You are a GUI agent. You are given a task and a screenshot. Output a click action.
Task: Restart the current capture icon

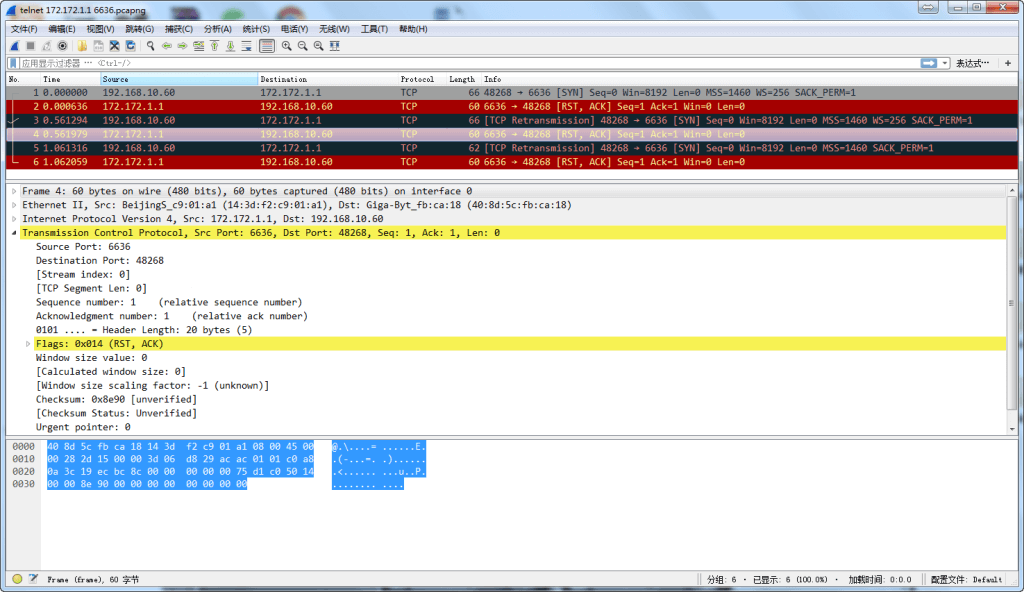[x=46, y=46]
